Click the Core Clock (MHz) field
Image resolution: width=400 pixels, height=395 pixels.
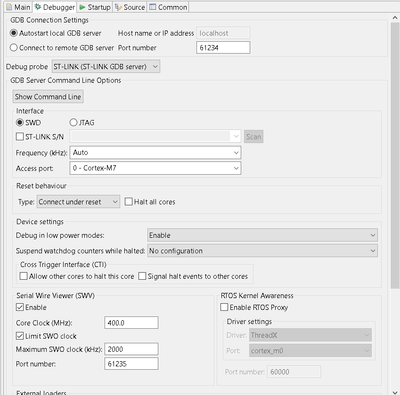click(131, 323)
